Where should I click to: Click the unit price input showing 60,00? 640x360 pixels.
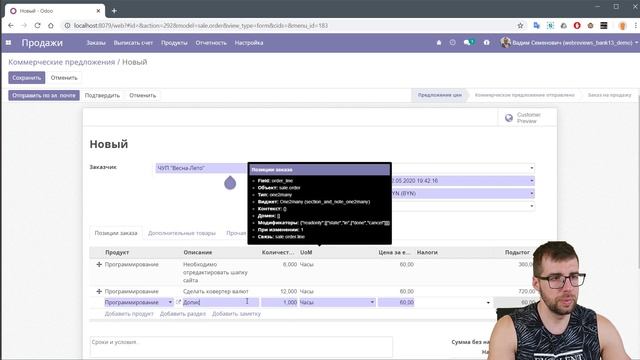coord(396,302)
